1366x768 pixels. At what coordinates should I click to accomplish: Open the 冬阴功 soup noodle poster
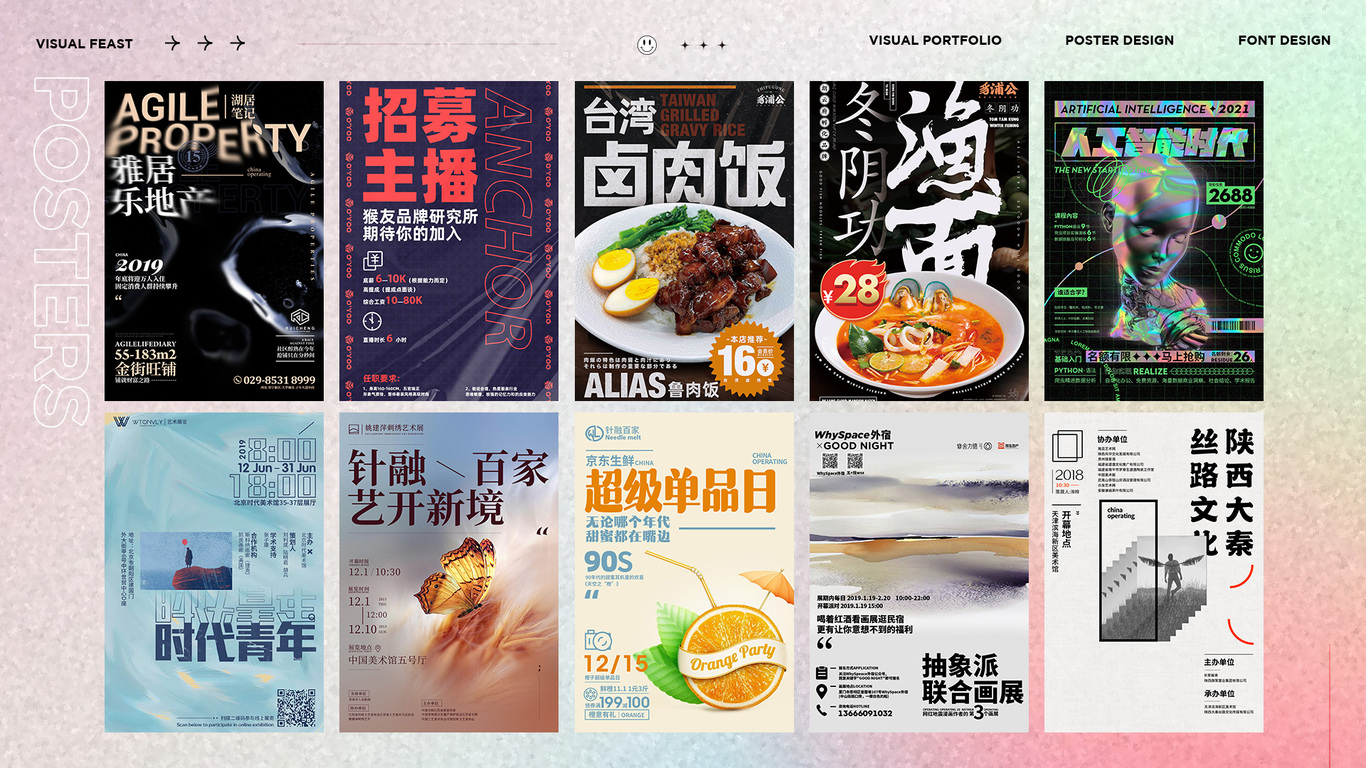[x=919, y=241]
